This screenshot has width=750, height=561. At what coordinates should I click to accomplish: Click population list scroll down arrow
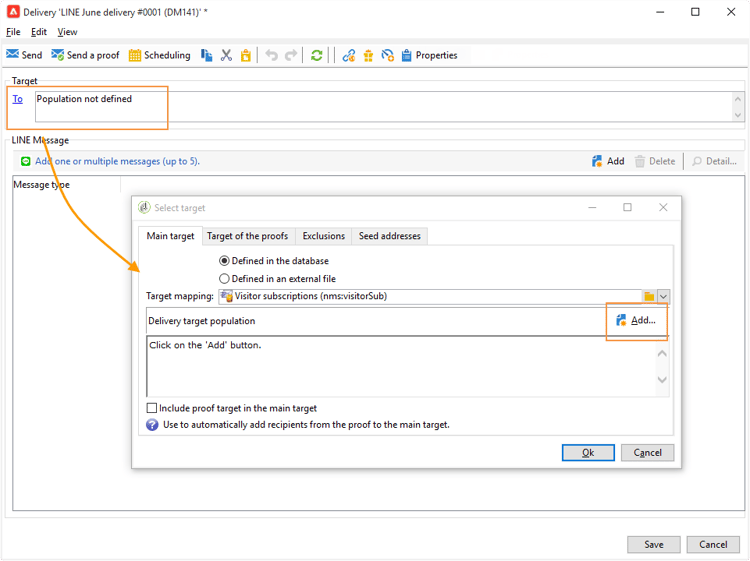click(662, 380)
